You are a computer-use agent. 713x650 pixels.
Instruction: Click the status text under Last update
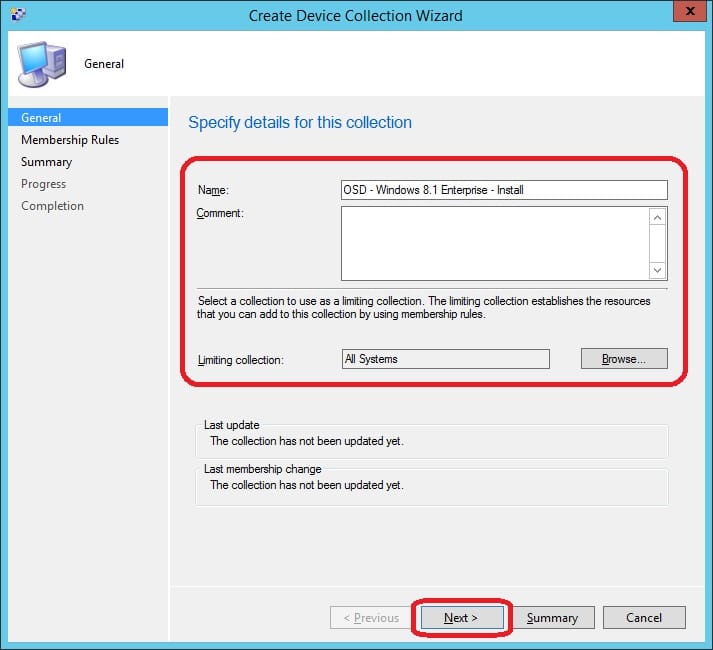(306, 441)
